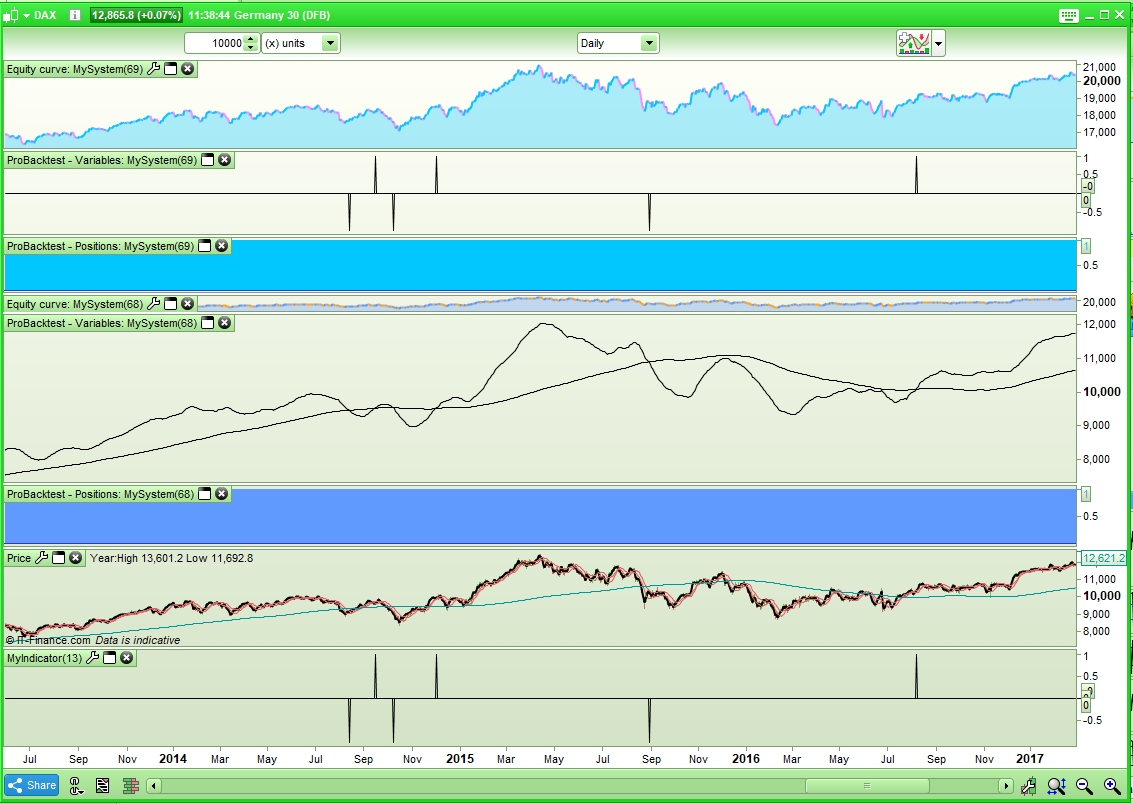Close the MyIndicator(13) panel

point(126,658)
